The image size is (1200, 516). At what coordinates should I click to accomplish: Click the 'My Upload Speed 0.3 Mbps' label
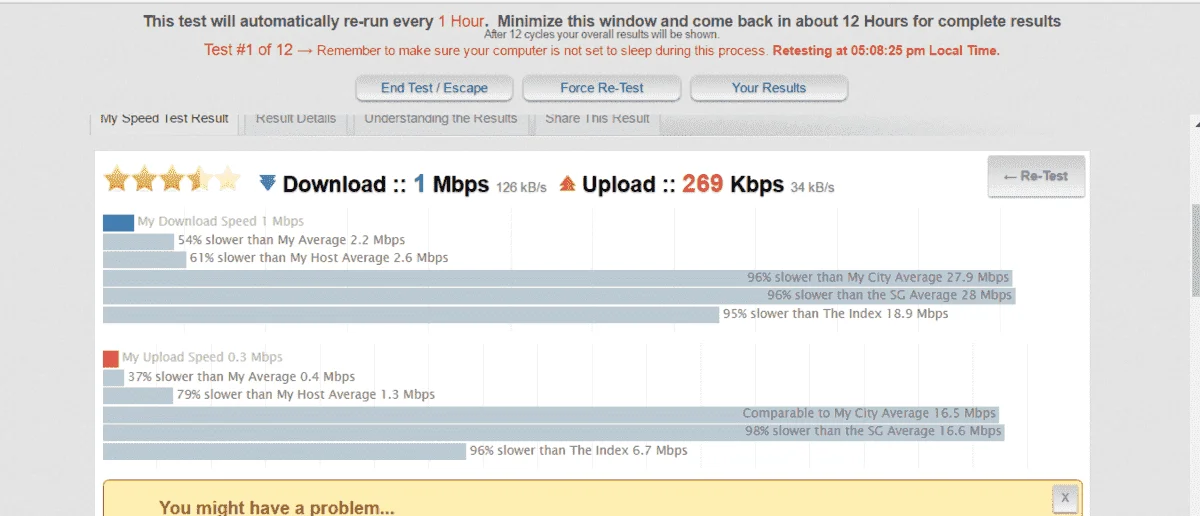(202, 358)
